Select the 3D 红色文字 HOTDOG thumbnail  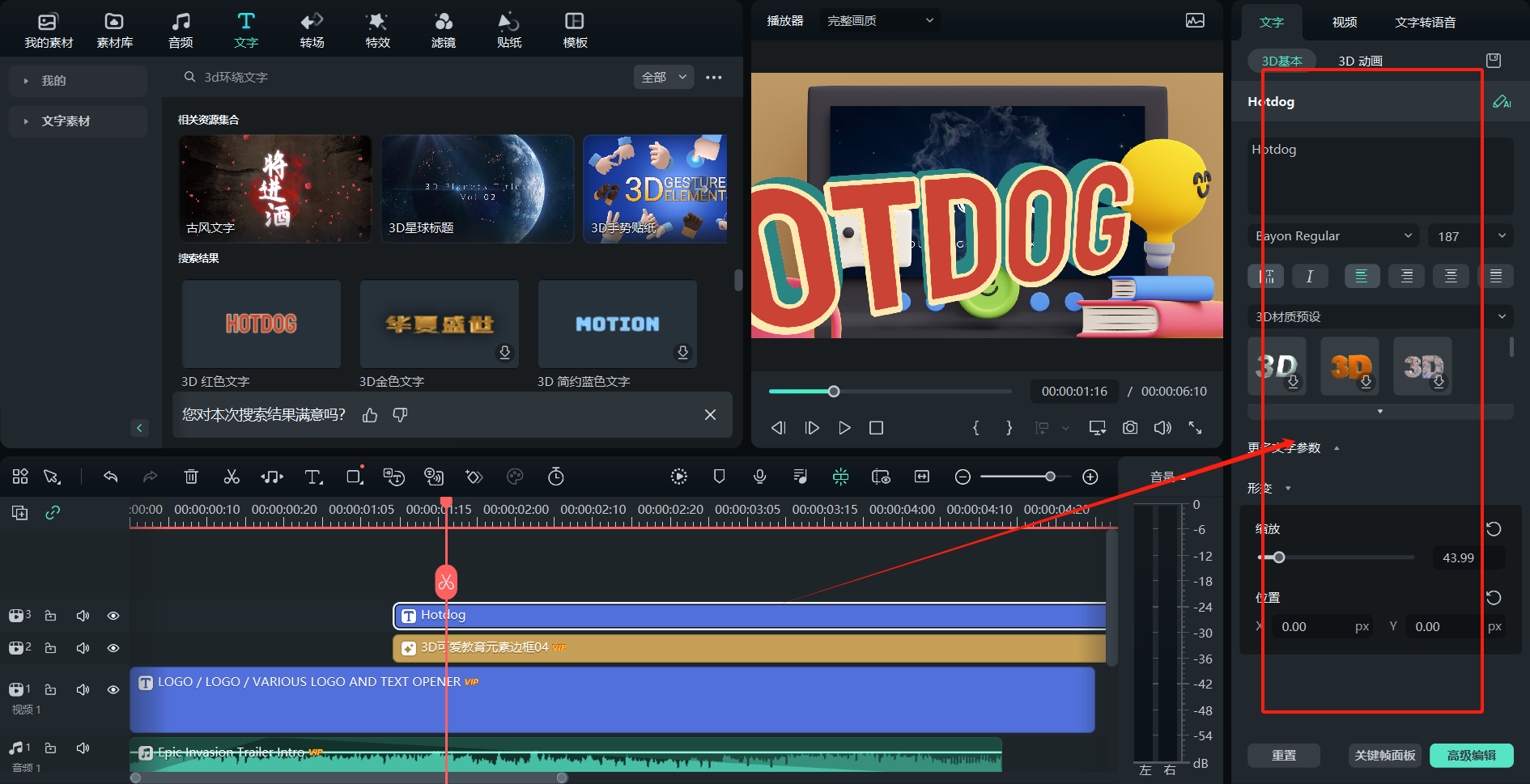pos(261,324)
